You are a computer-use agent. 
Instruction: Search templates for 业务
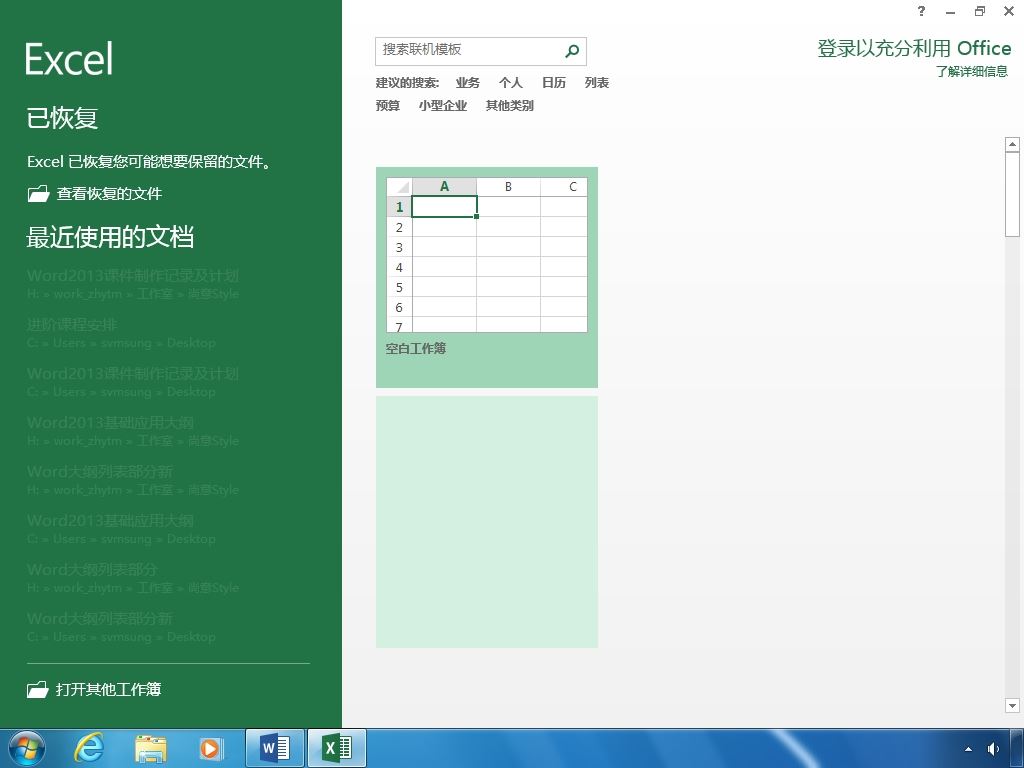point(468,83)
